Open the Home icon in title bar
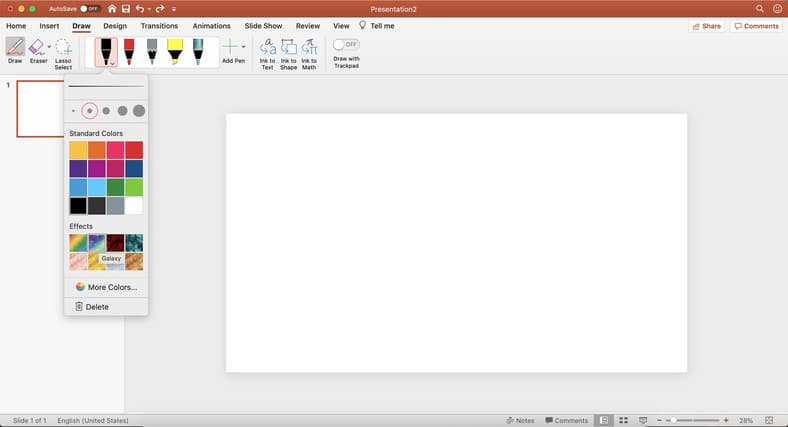 [112, 9]
